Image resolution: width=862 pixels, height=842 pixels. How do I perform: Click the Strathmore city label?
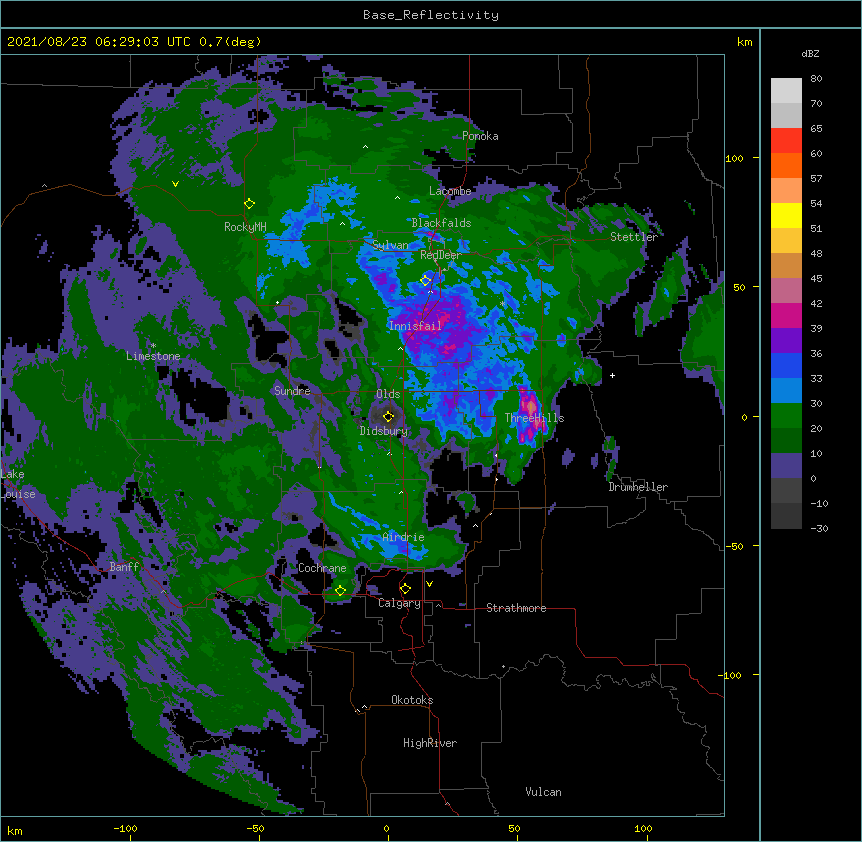516,608
